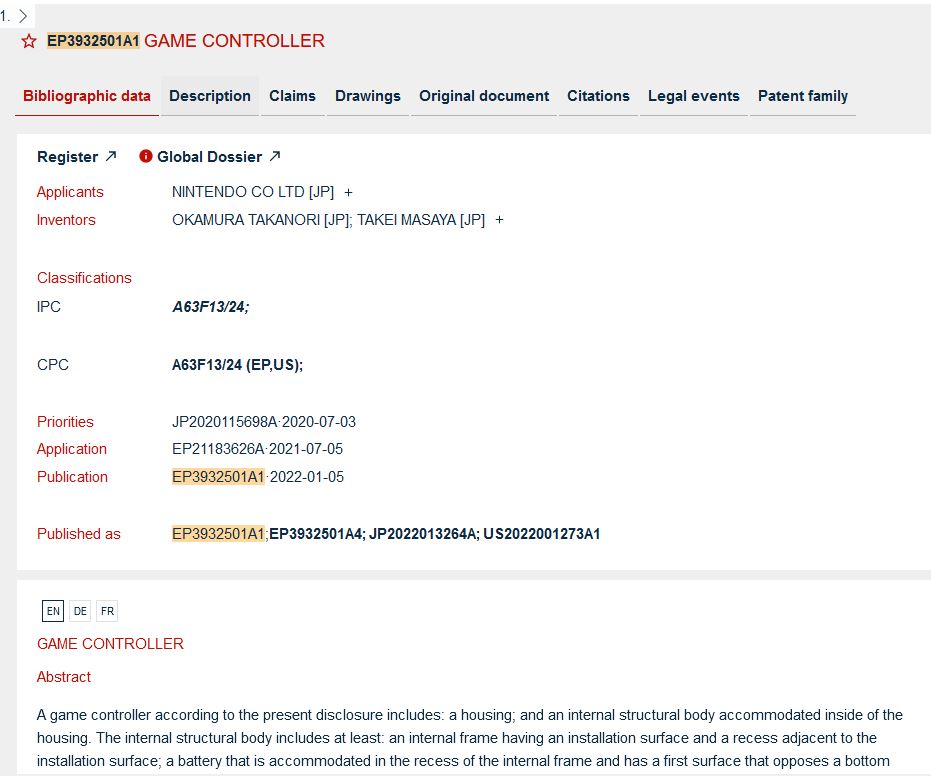
Task: Show the Citations tab
Action: click(x=598, y=96)
